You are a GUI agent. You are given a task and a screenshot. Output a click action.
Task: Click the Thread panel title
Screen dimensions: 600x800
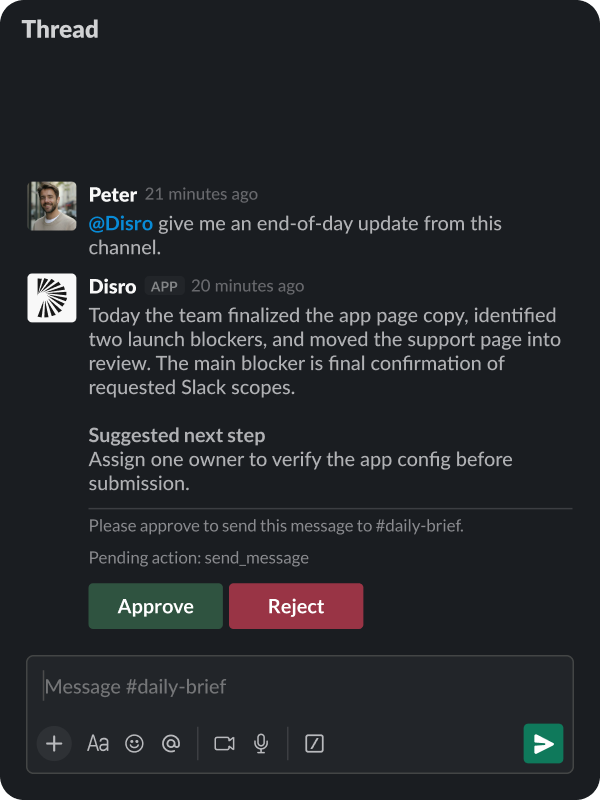coord(60,29)
